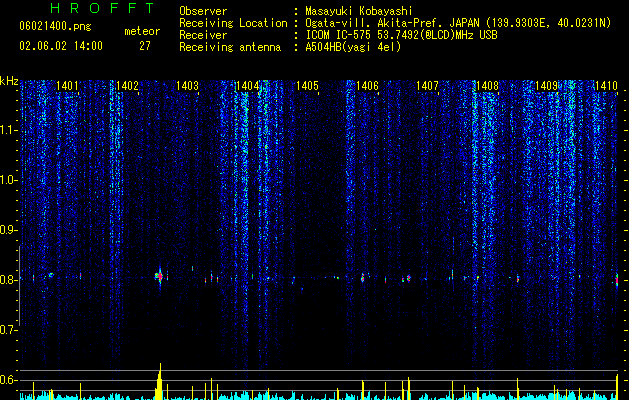Click the Receiving Location label
This screenshot has width=629, height=400.
coord(233,23)
